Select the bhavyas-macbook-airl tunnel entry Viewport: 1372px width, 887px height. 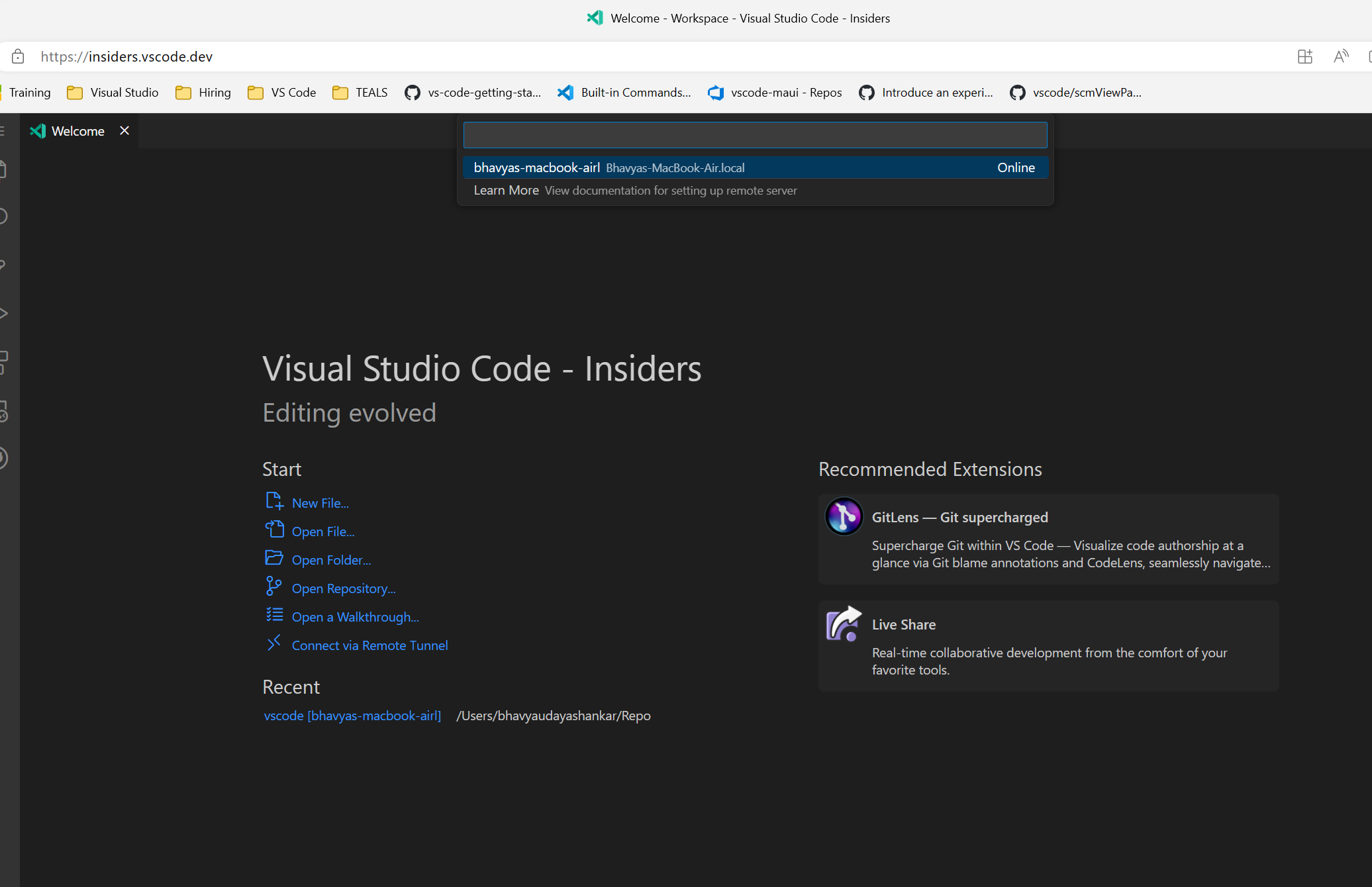pyautogui.click(x=755, y=167)
